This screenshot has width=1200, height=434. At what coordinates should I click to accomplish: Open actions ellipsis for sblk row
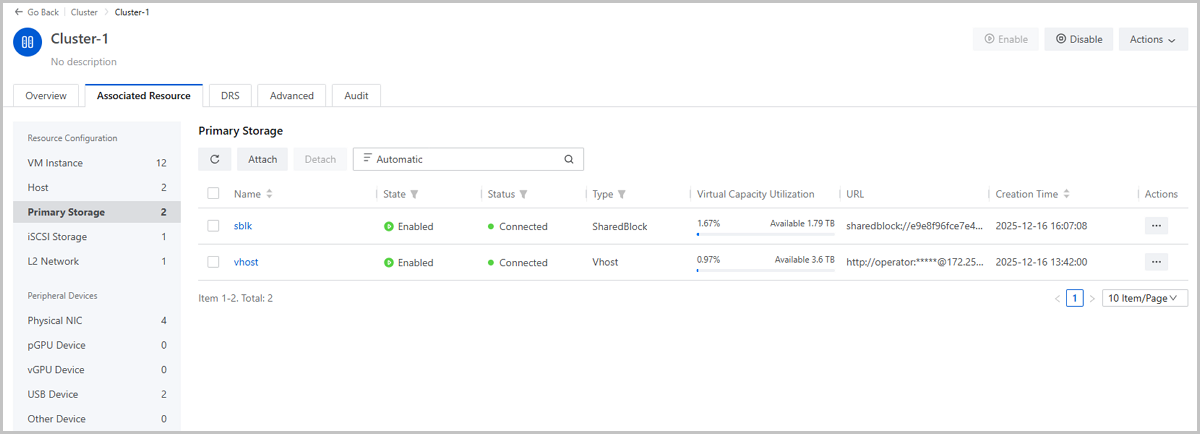click(x=1156, y=226)
